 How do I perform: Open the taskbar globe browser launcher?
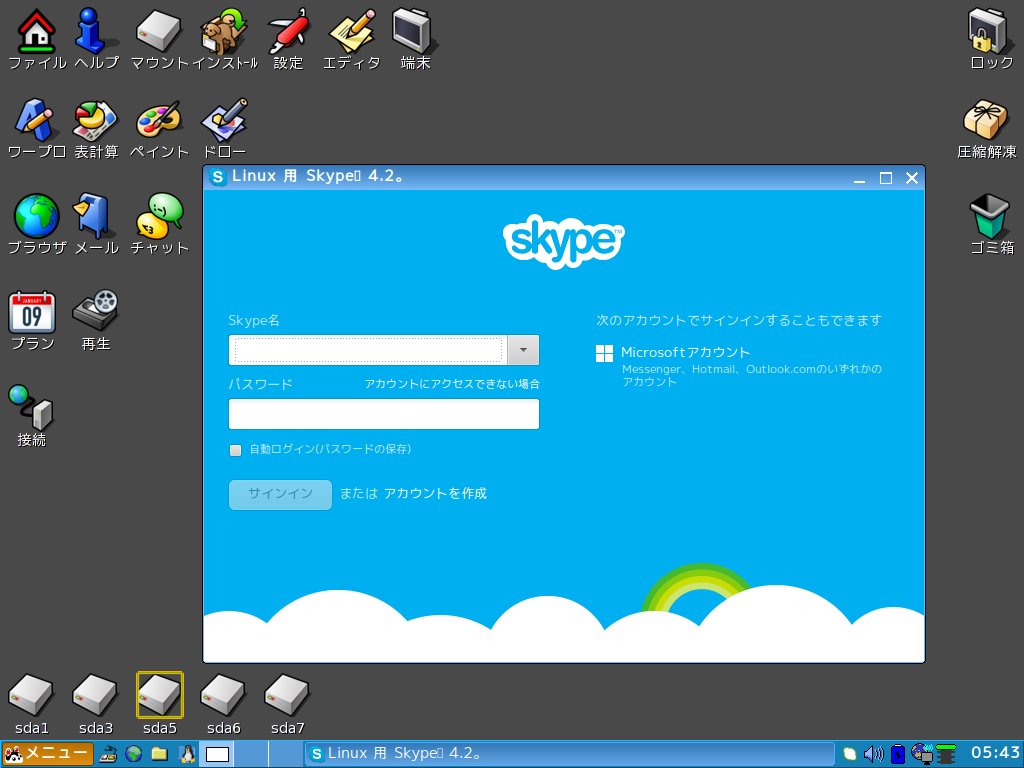(x=134, y=754)
